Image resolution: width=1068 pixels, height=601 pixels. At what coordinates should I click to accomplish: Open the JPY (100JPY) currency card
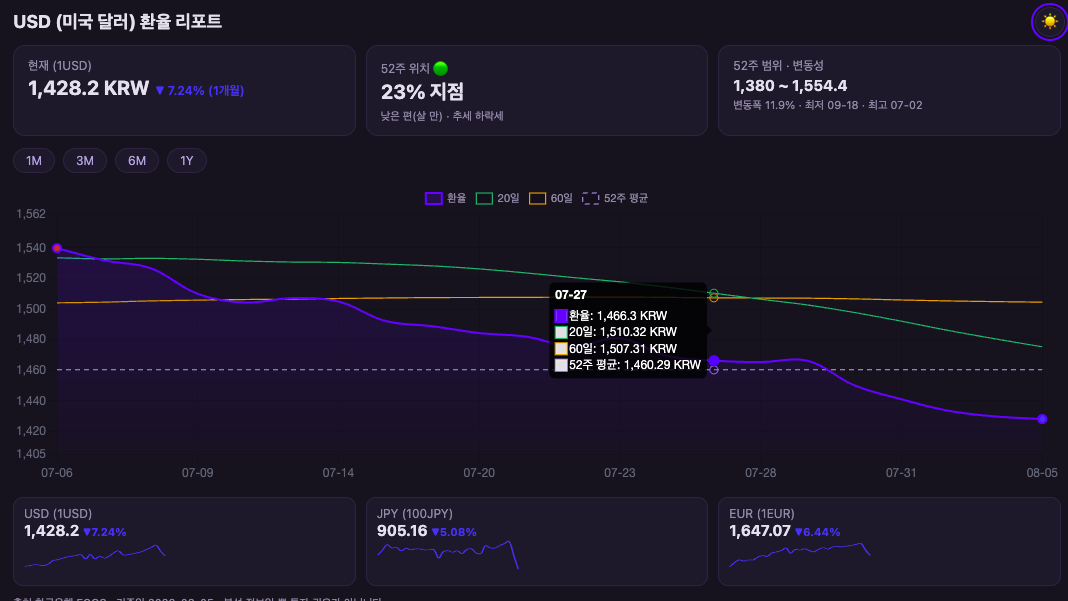pos(537,541)
